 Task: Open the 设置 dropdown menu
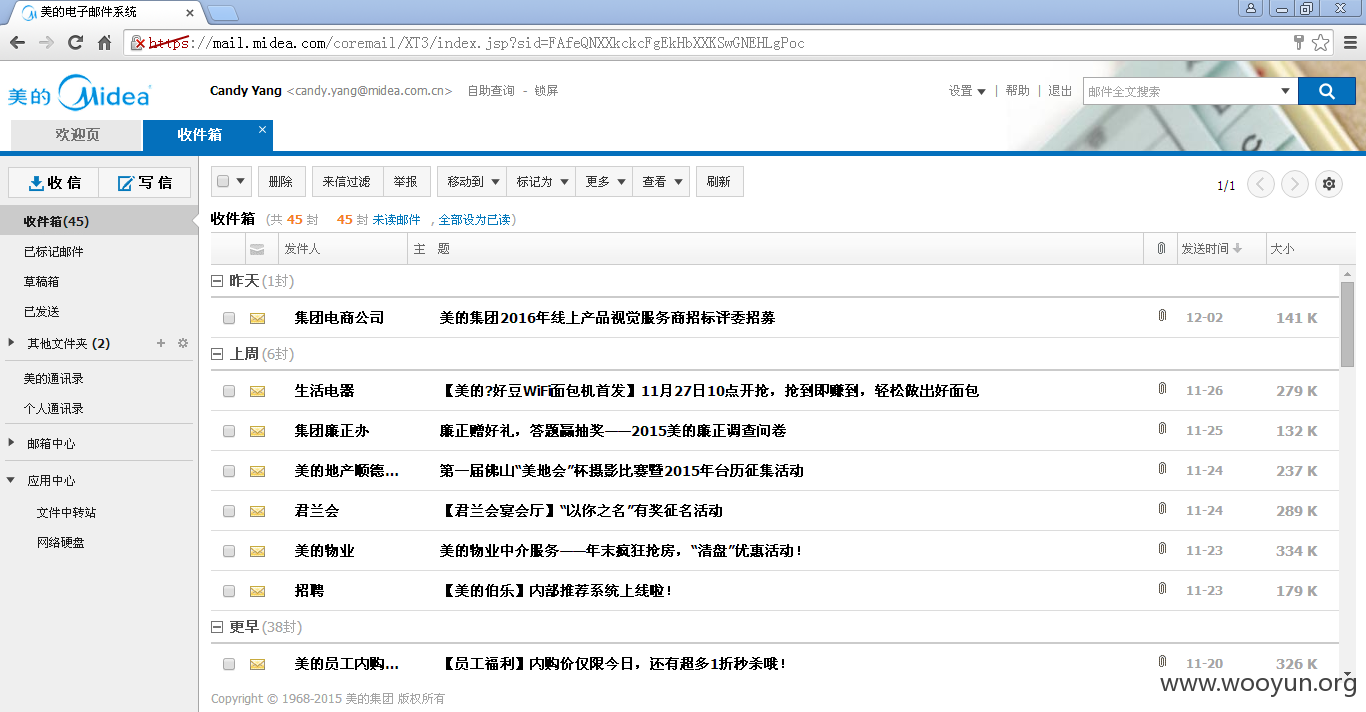pos(967,91)
